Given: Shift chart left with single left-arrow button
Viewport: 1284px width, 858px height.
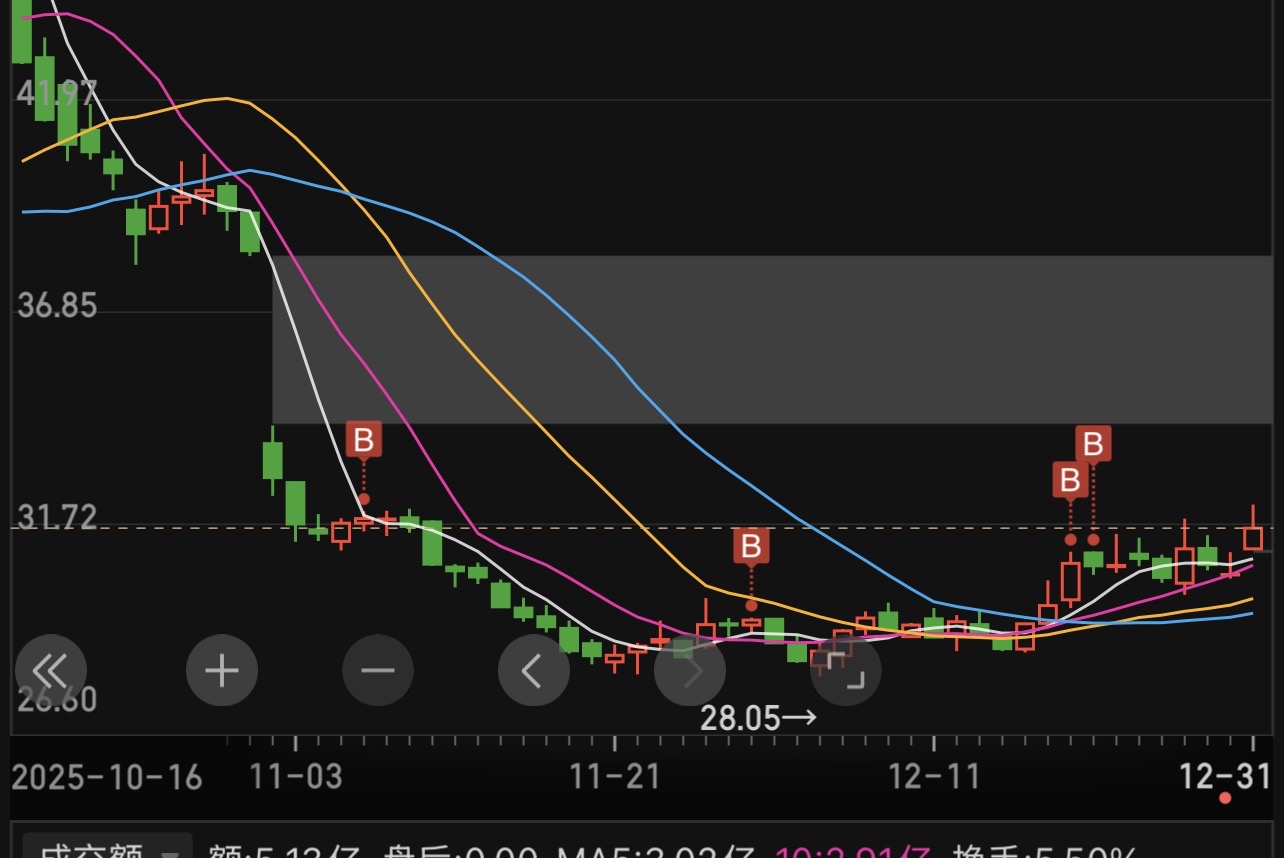Looking at the screenshot, I should coord(534,670).
